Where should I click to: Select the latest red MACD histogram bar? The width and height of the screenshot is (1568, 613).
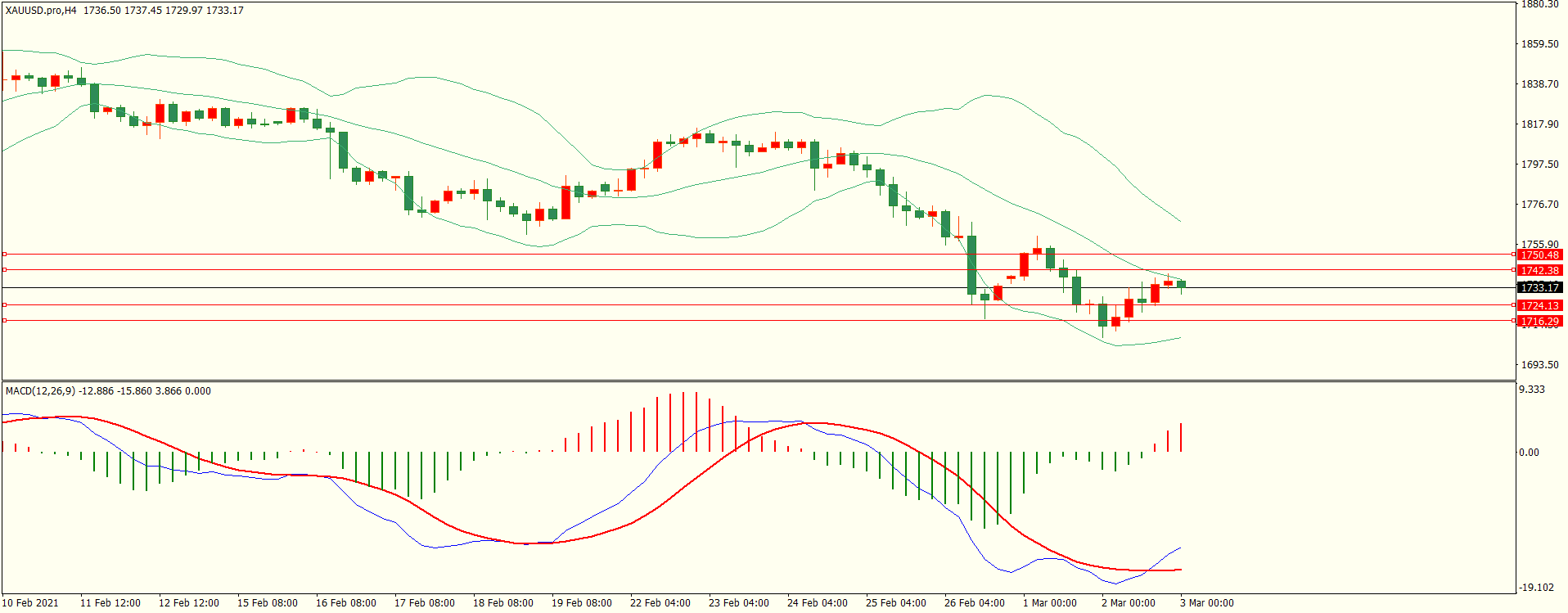click(x=1181, y=437)
